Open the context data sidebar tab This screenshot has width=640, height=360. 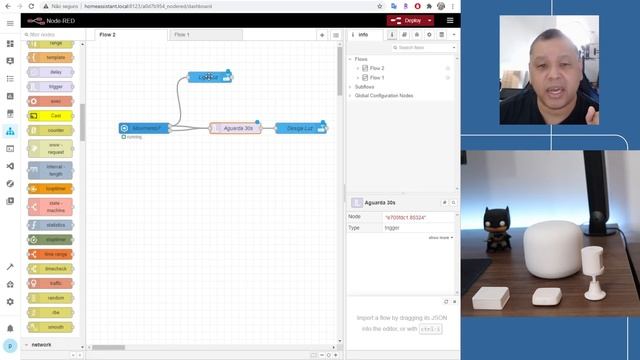click(442, 35)
